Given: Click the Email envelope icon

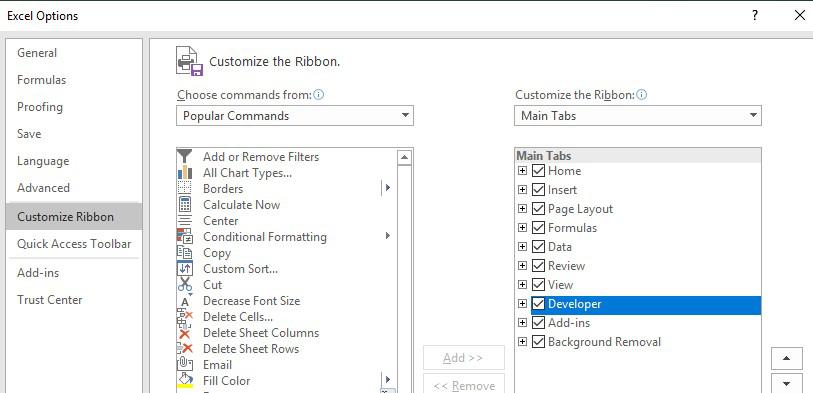Looking at the screenshot, I should click(185, 364).
